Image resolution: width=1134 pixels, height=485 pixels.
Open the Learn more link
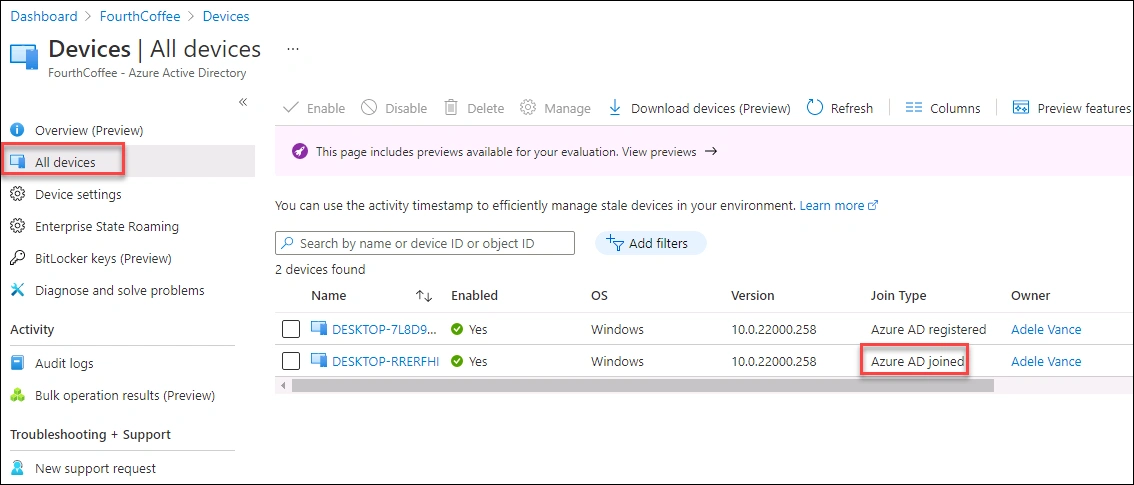pyautogui.click(x=838, y=206)
